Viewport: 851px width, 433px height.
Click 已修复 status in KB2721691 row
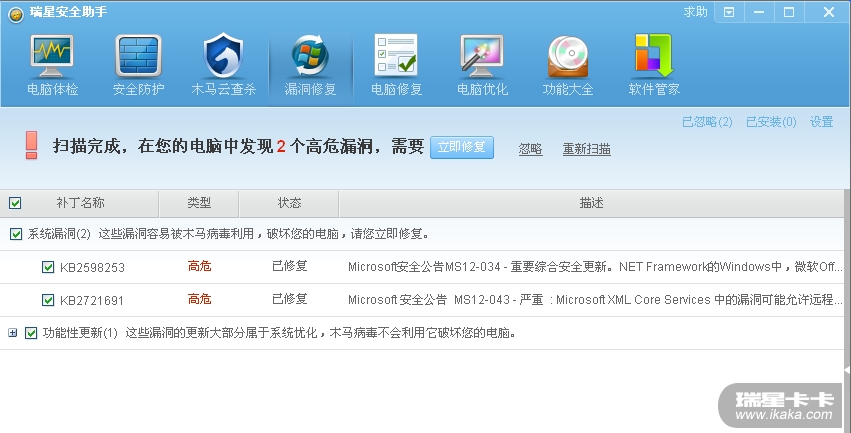tap(290, 299)
